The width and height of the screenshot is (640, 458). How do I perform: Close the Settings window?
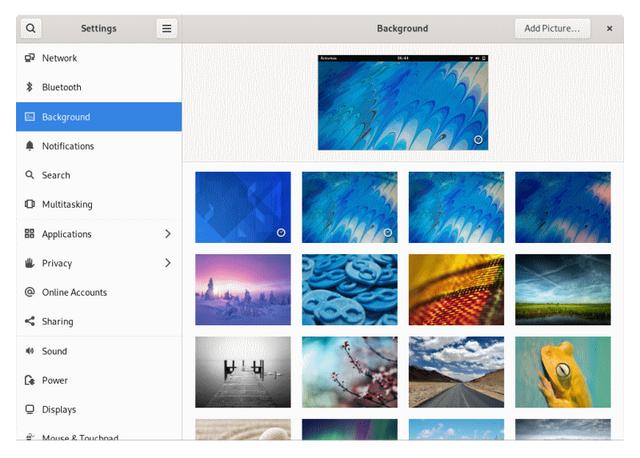pos(609,28)
